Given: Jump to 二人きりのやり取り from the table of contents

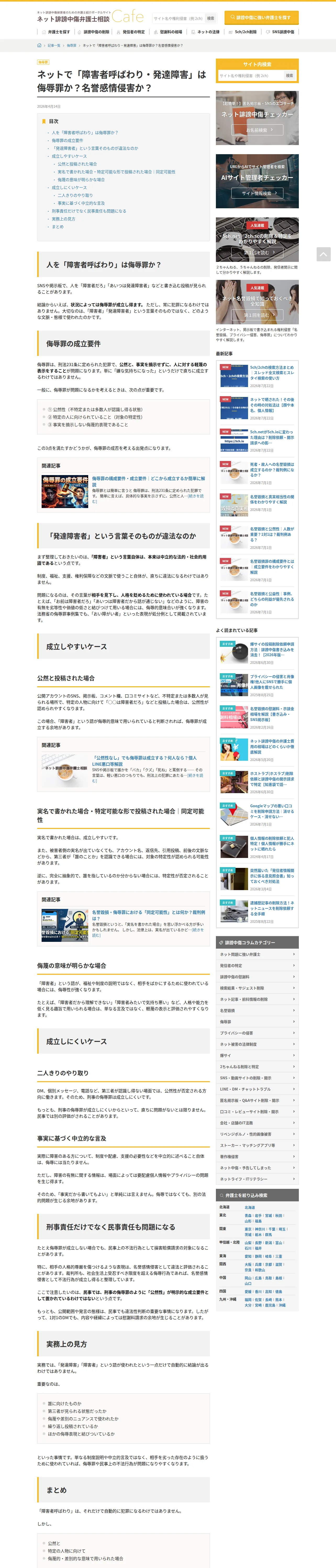Looking at the screenshot, I should 75,195.
